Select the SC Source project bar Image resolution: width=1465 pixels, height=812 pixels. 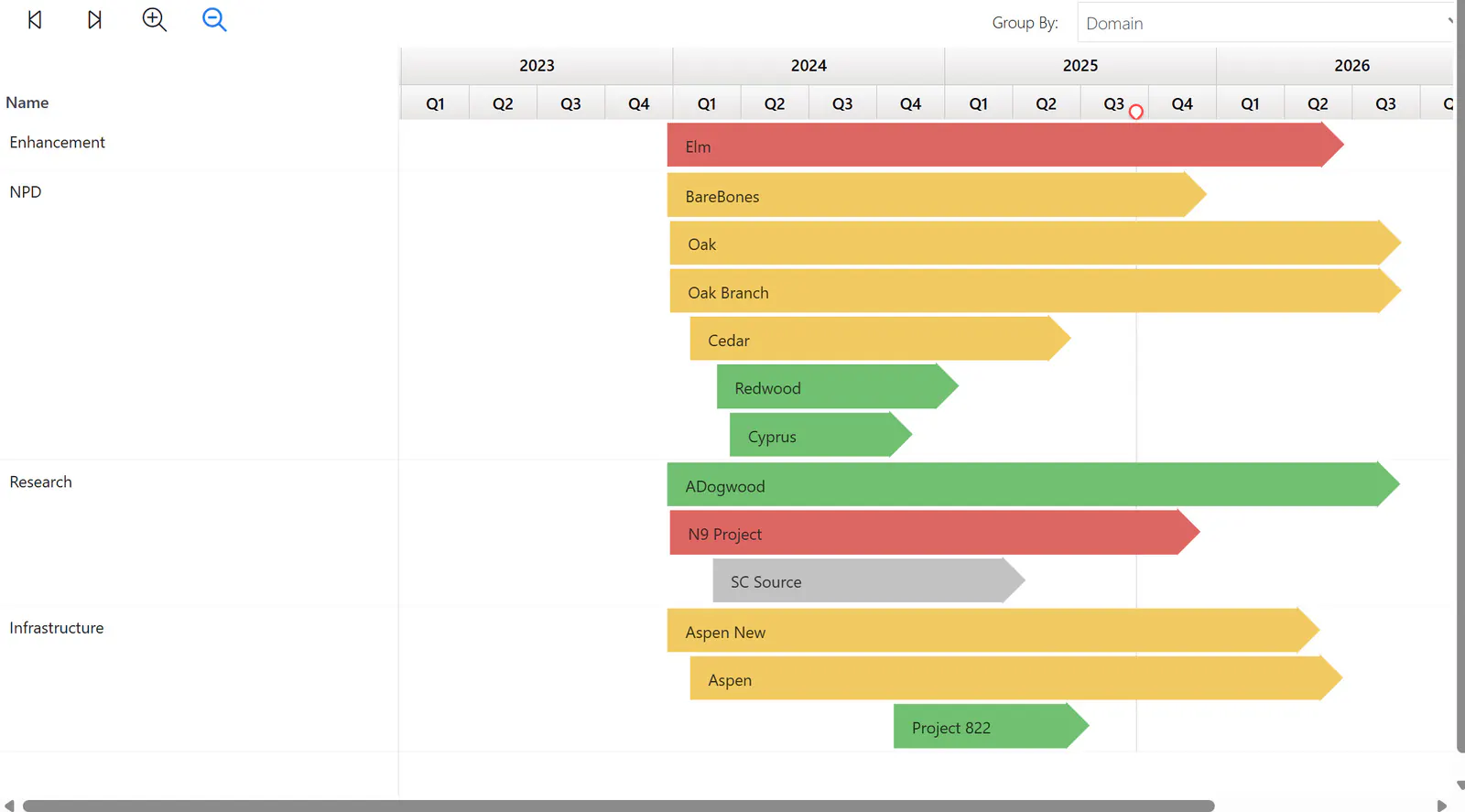[x=869, y=580]
